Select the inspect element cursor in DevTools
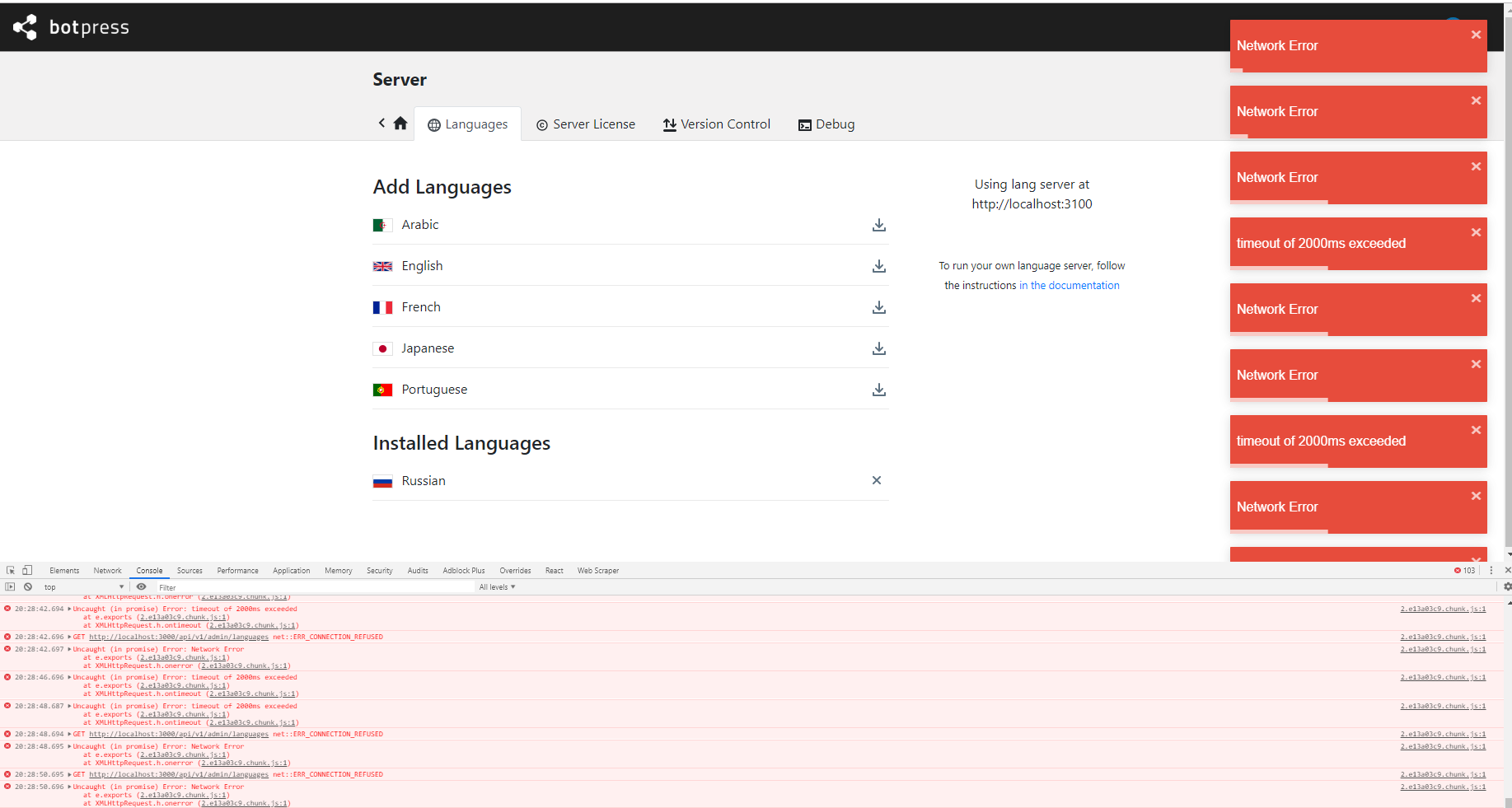The width and height of the screenshot is (1512, 808). 10,570
